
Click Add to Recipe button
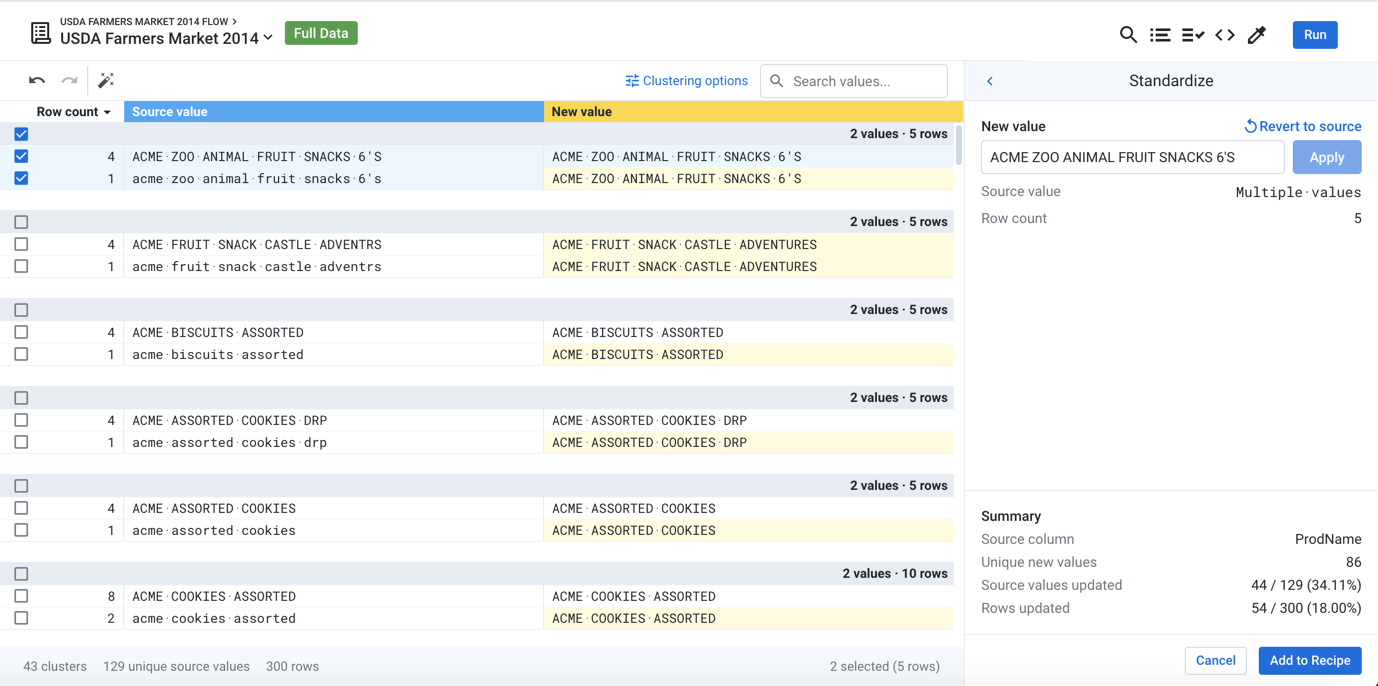coord(1309,660)
